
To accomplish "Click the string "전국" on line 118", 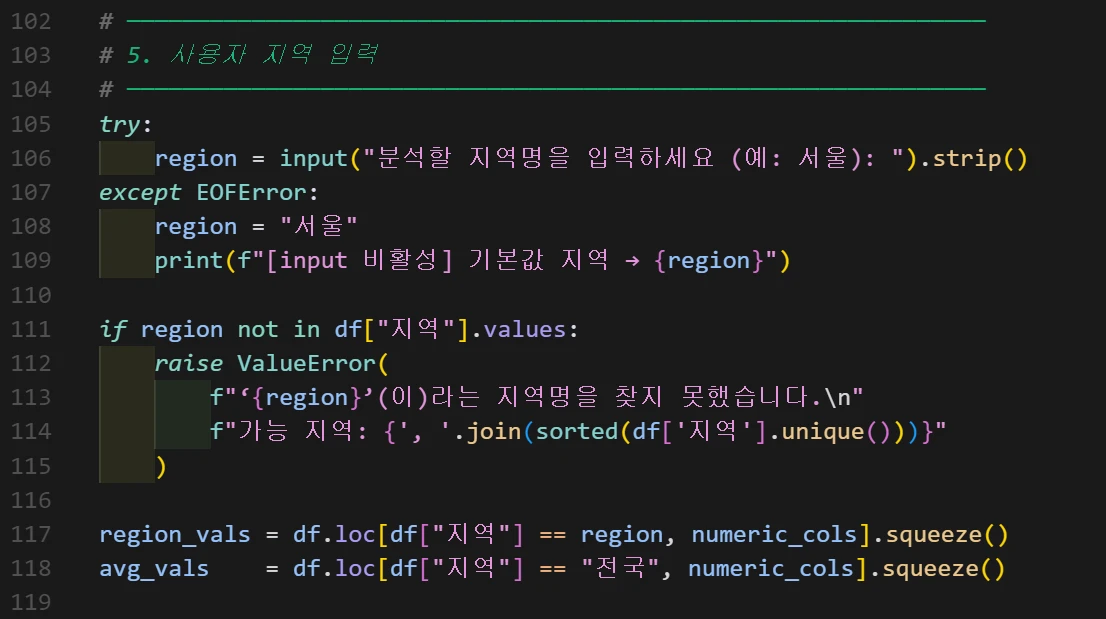I will tap(620, 568).
